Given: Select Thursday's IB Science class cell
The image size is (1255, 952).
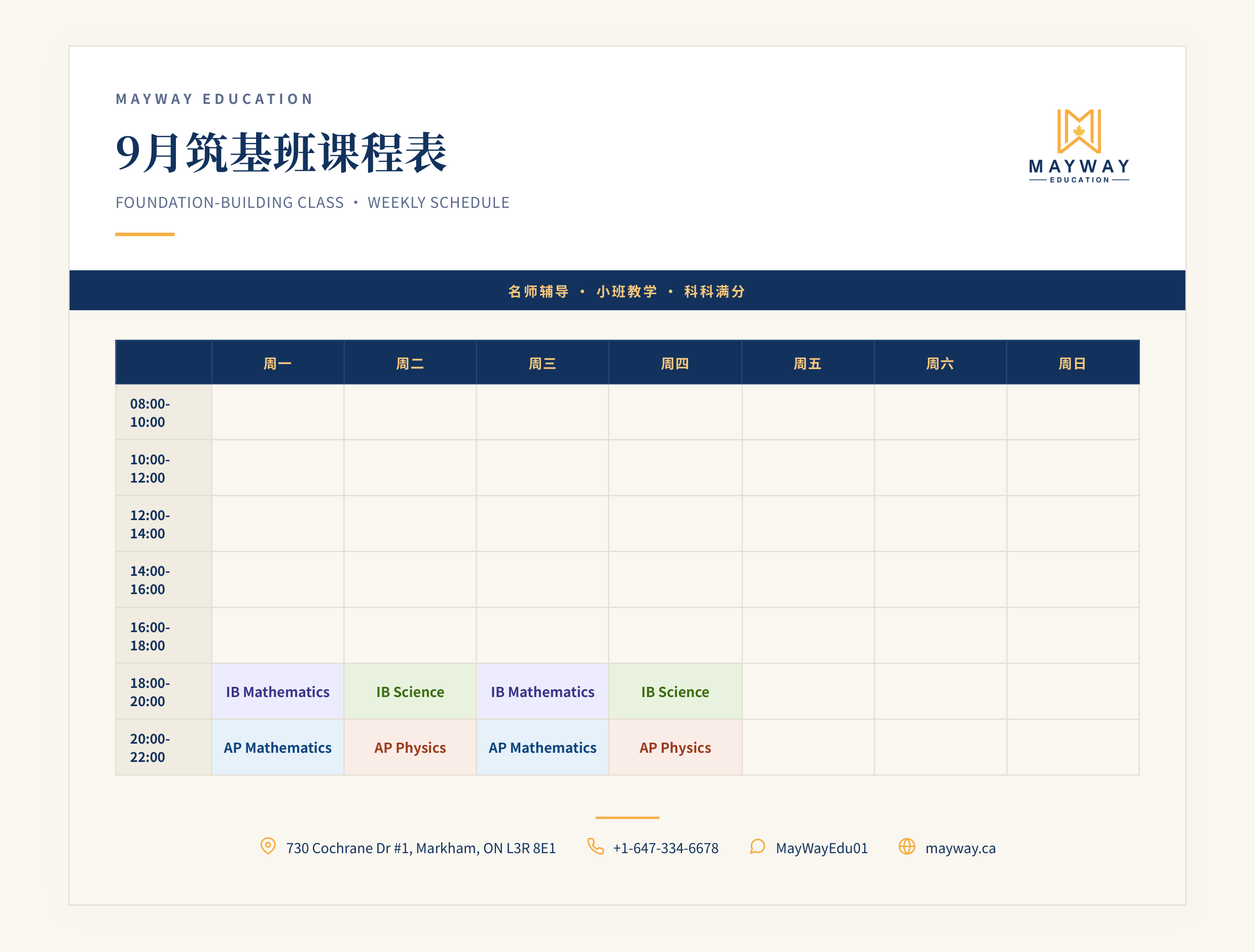Looking at the screenshot, I should pyautogui.click(x=675, y=691).
